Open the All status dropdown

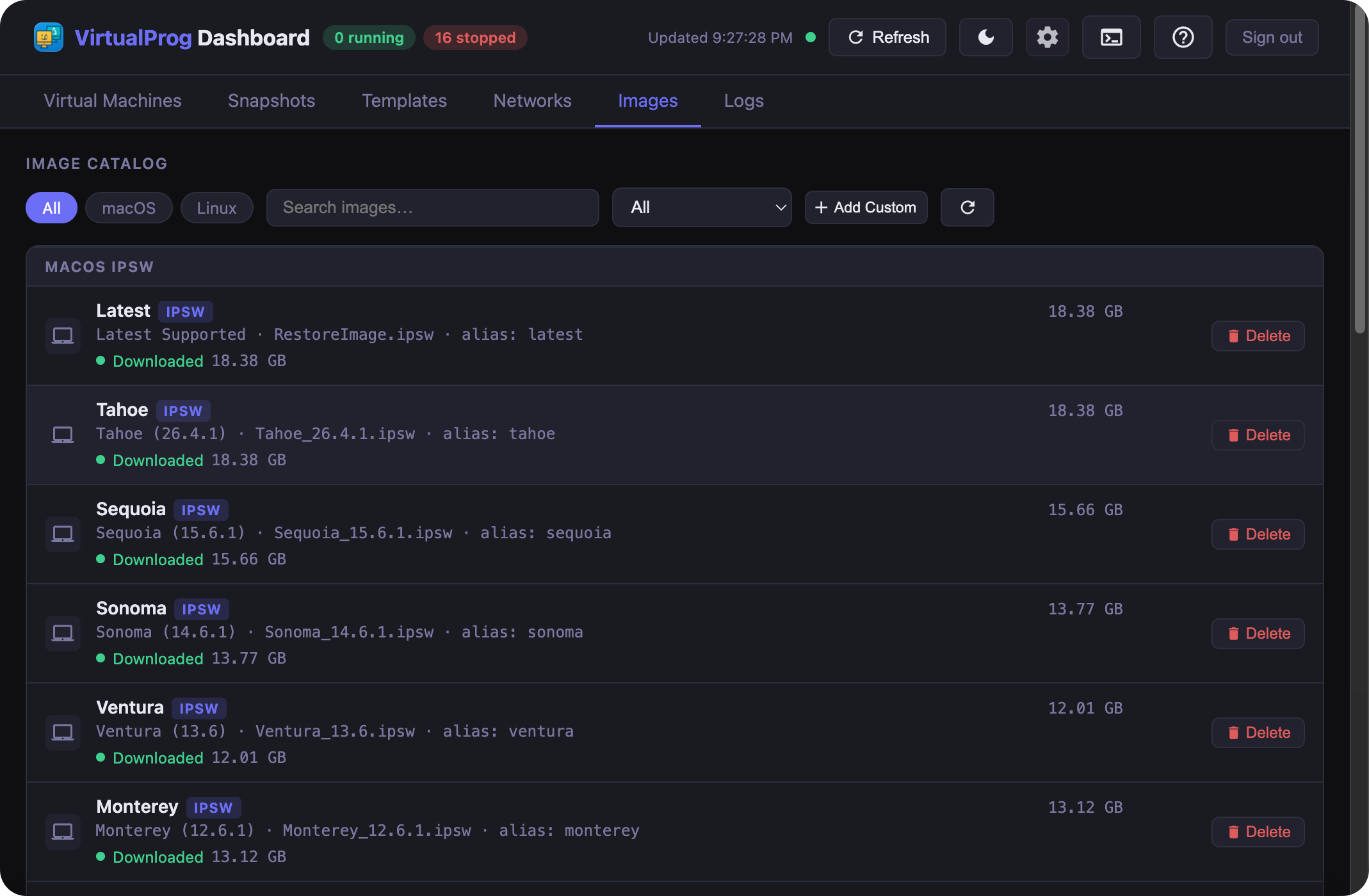pos(702,207)
